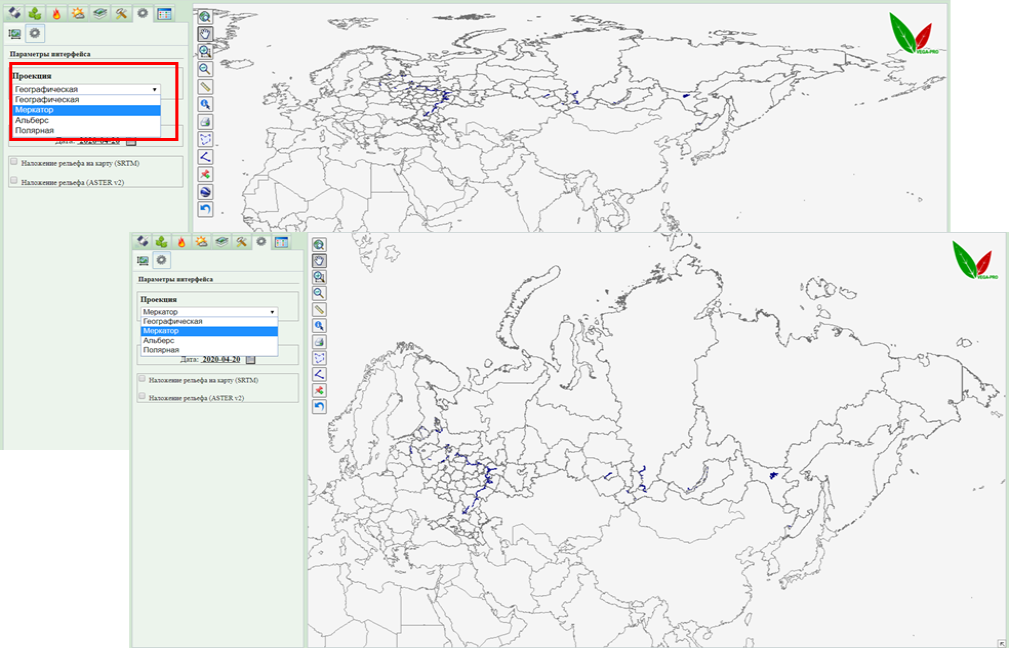Click the zoom out magnifier in background map toolbar
Image resolution: width=1009 pixels, height=648 pixels.
point(205,68)
